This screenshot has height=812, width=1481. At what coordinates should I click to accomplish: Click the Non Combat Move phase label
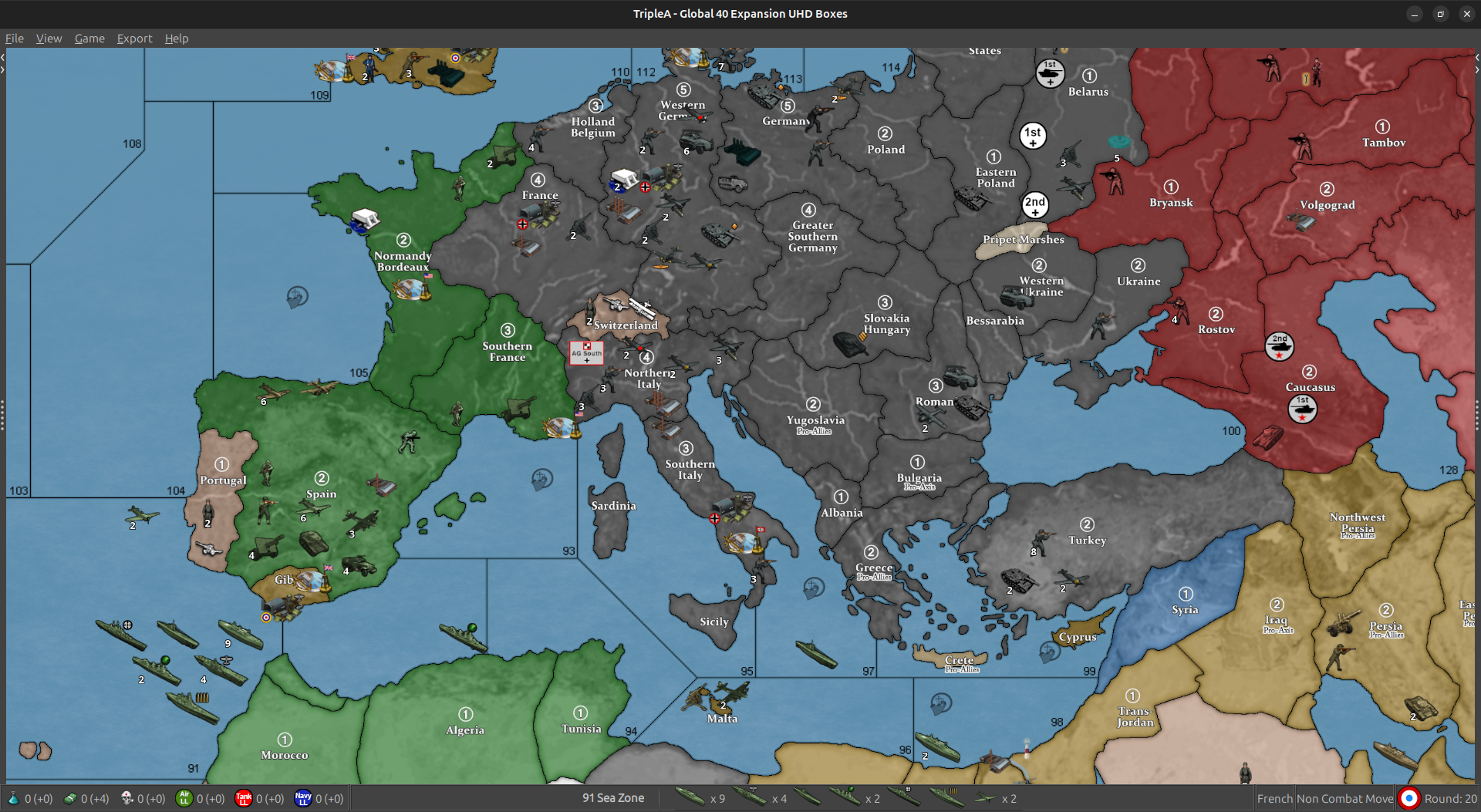pyautogui.click(x=1344, y=798)
